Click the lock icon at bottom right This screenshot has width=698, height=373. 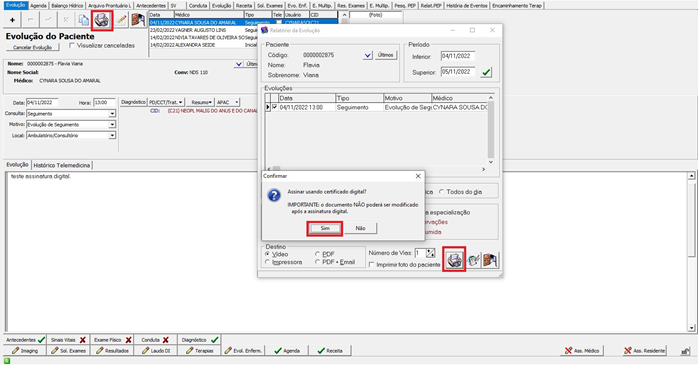(685, 351)
